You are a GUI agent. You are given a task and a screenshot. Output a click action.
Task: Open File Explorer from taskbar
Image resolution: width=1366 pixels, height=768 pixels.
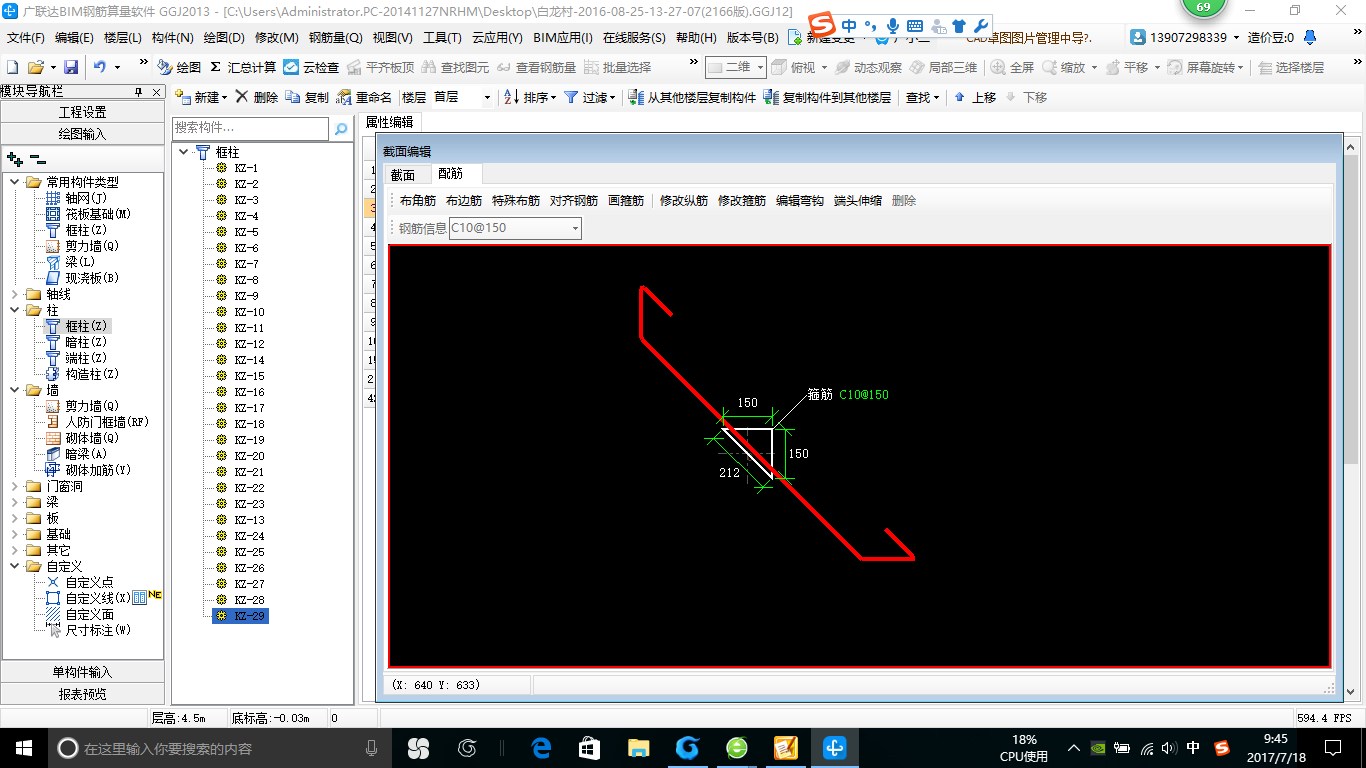tap(638, 748)
